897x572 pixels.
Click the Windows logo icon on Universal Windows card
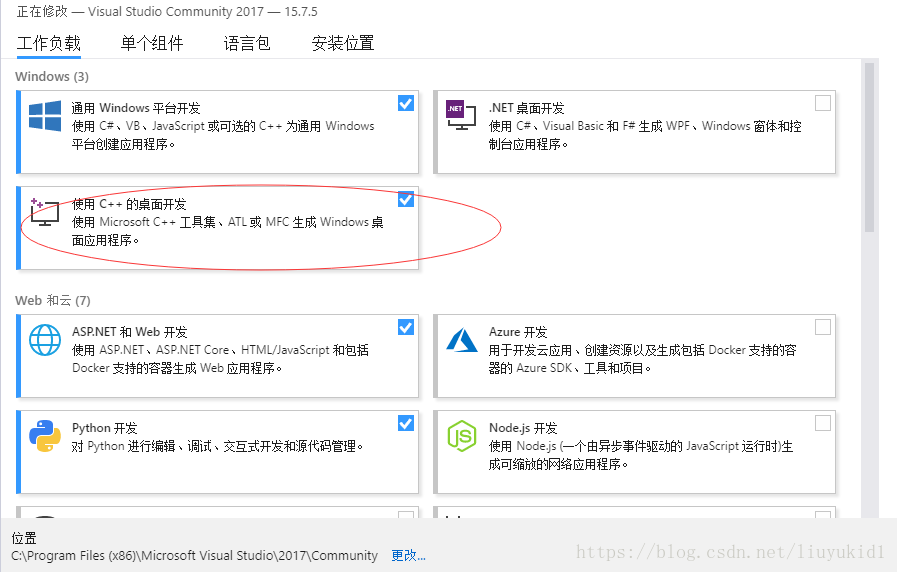coord(45,116)
